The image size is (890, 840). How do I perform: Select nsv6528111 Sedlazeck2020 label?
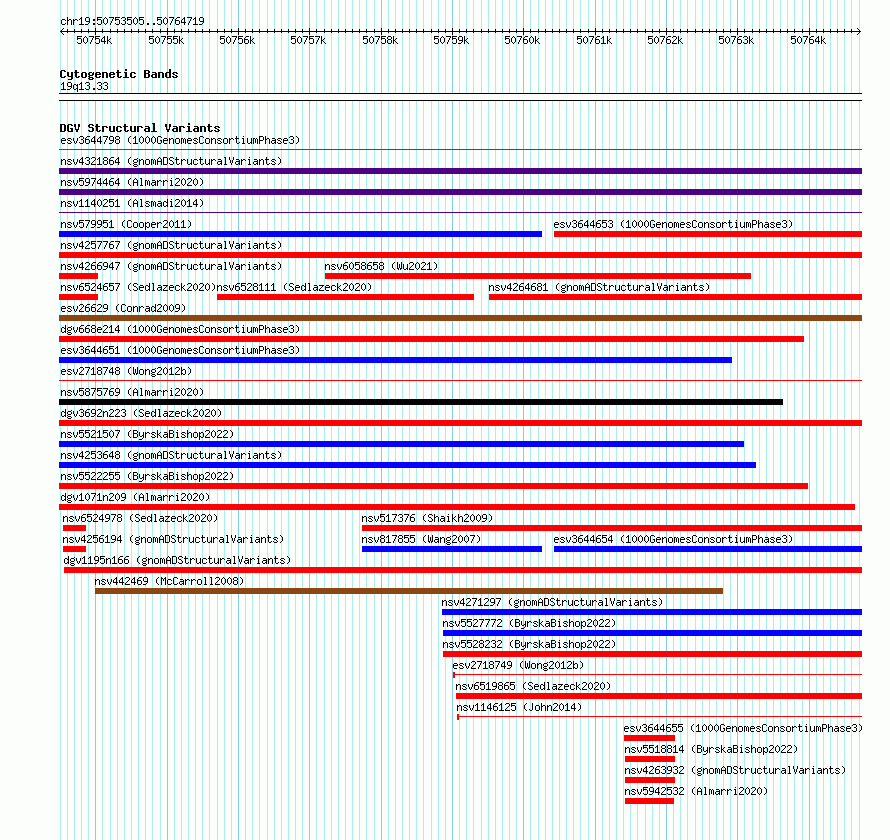(295, 287)
